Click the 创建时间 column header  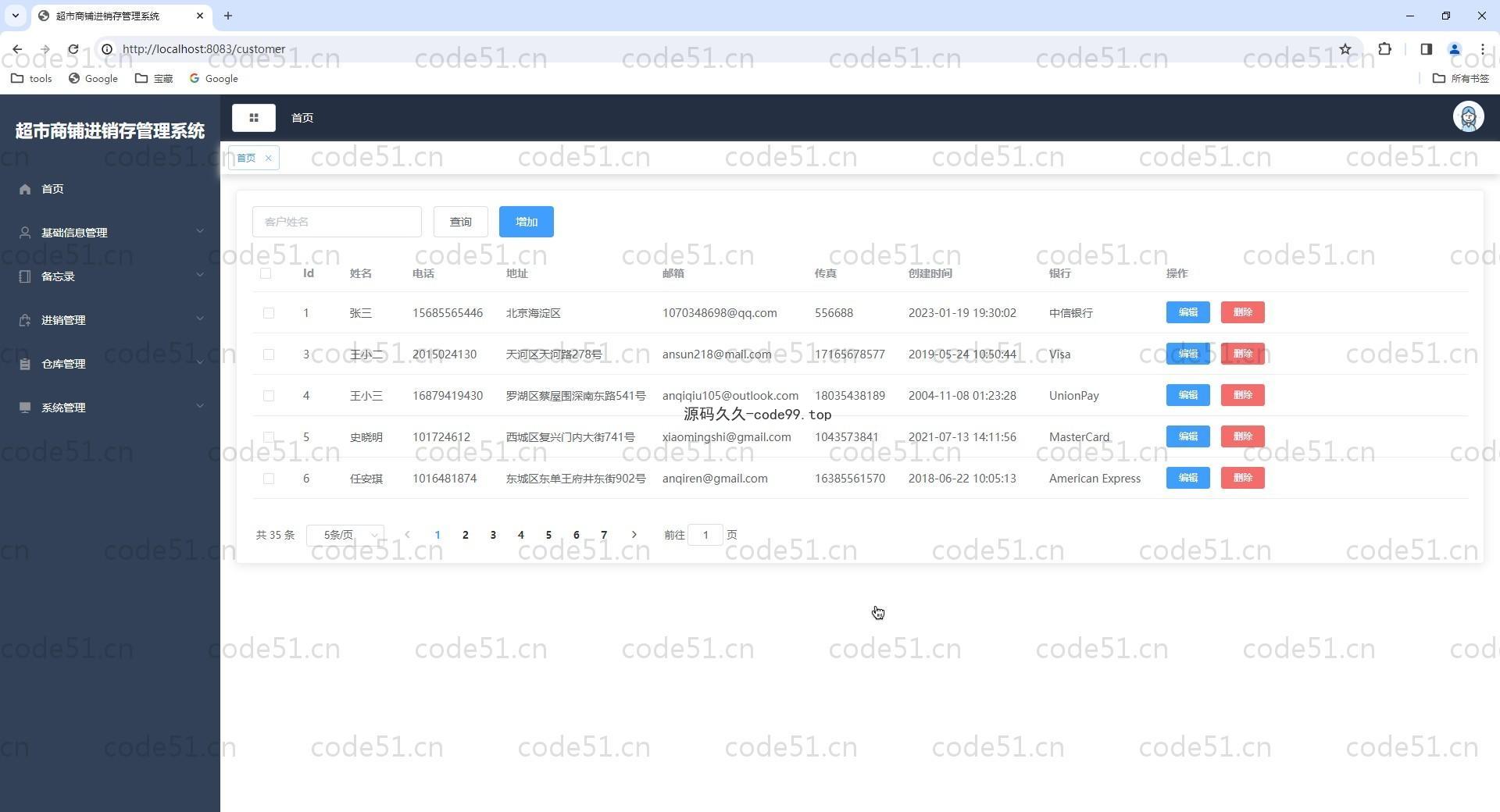point(930,273)
